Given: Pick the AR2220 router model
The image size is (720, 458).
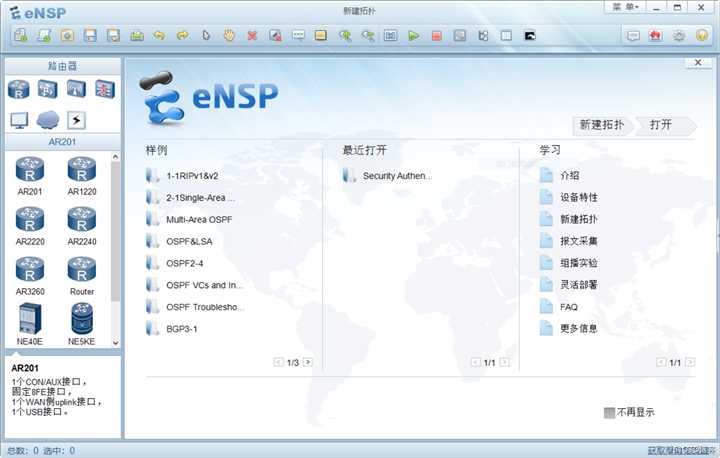Looking at the screenshot, I should pyautogui.click(x=30, y=226).
